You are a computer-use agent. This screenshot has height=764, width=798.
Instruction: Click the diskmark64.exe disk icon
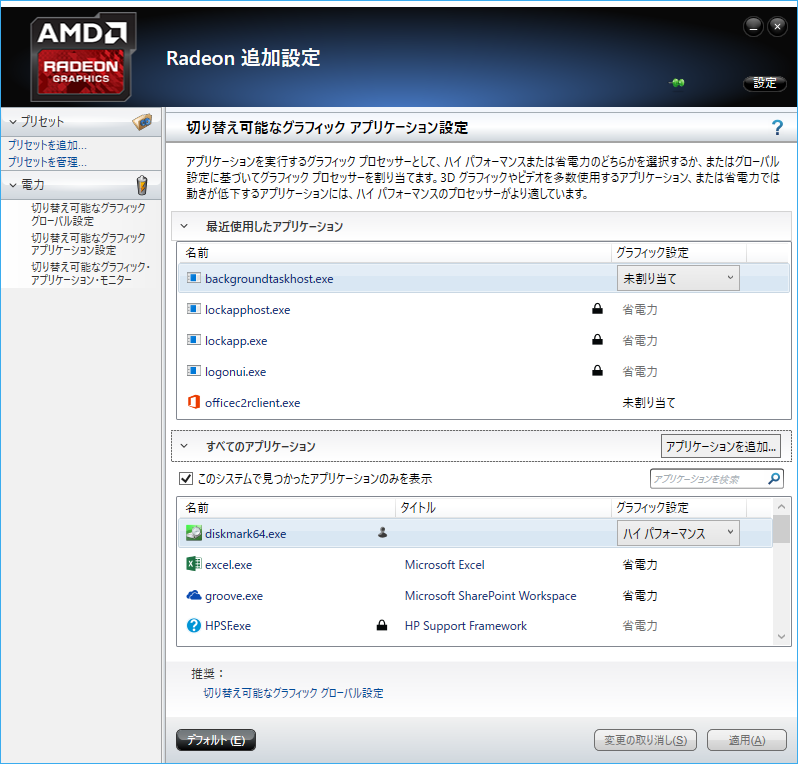pos(193,533)
